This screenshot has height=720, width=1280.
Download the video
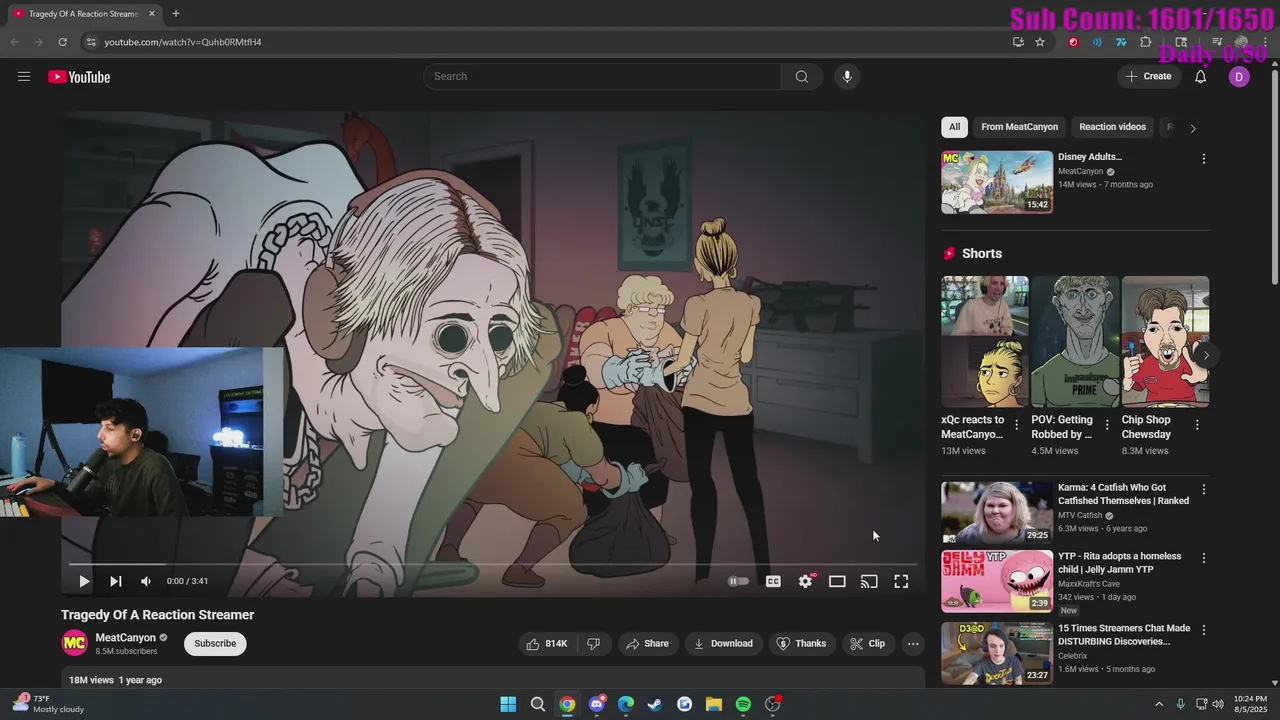(723, 644)
